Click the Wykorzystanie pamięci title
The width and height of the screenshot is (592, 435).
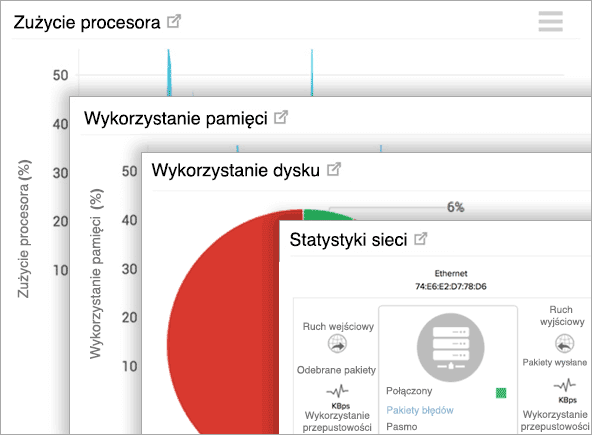click(x=176, y=119)
